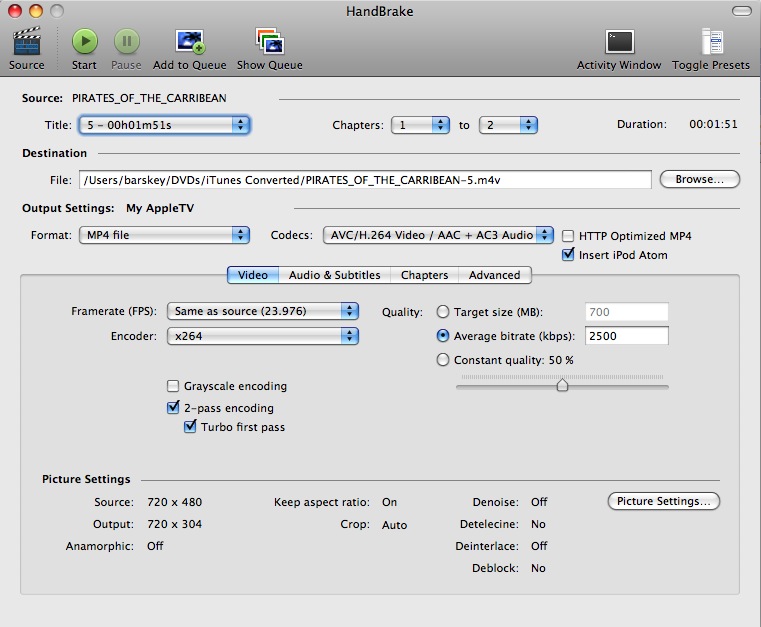The height and width of the screenshot is (627, 761).
Task: Minimize HandBrake with the yellow button
Action: click(36, 11)
